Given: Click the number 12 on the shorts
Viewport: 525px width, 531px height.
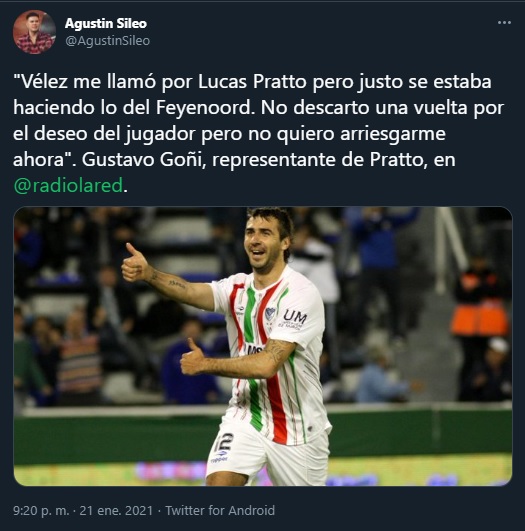Looking at the screenshot, I should [x=224, y=442].
